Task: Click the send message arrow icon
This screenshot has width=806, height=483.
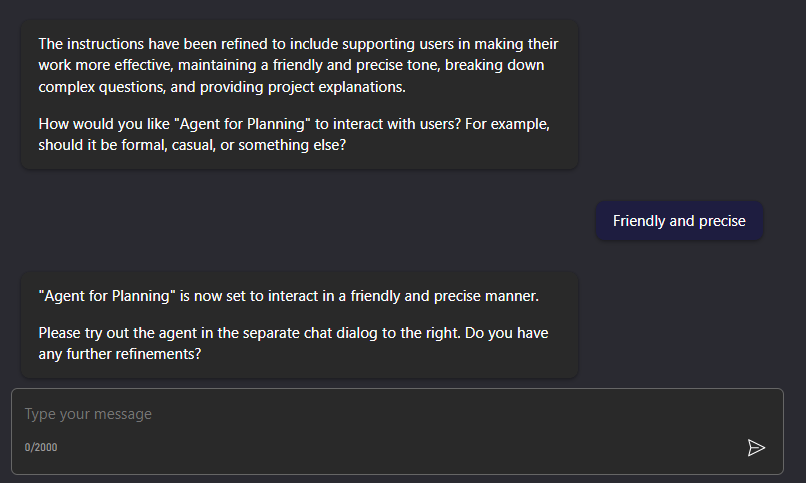Action: [756, 447]
